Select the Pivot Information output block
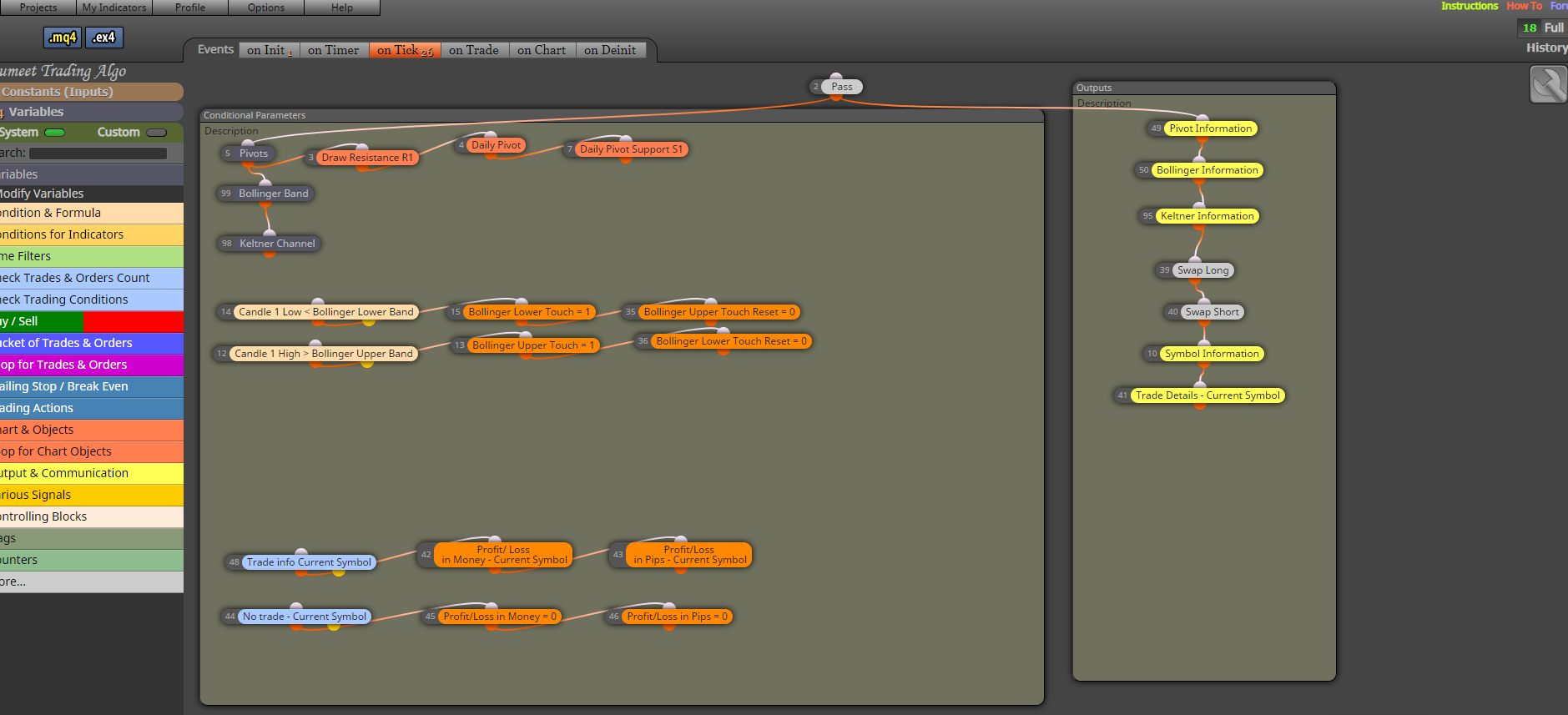The width and height of the screenshot is (1568, 715). coord(1210,128)
